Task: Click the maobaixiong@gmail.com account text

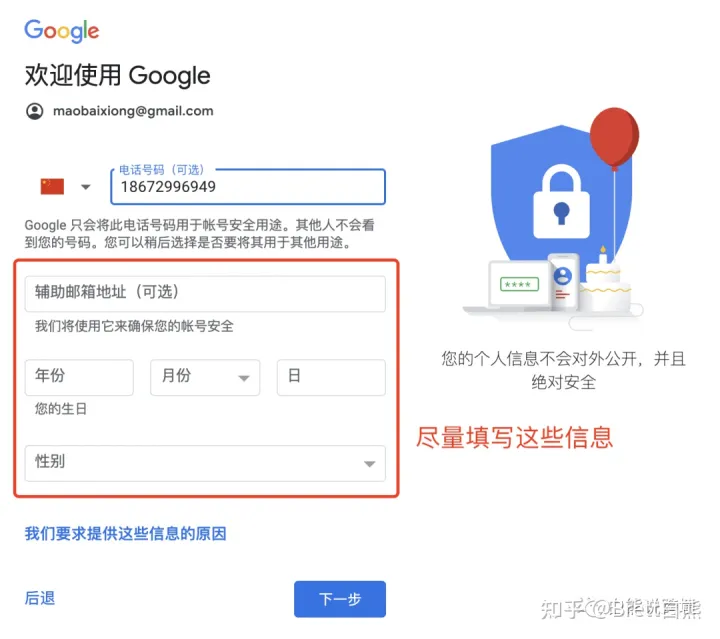Action: [x=133, y=111]
